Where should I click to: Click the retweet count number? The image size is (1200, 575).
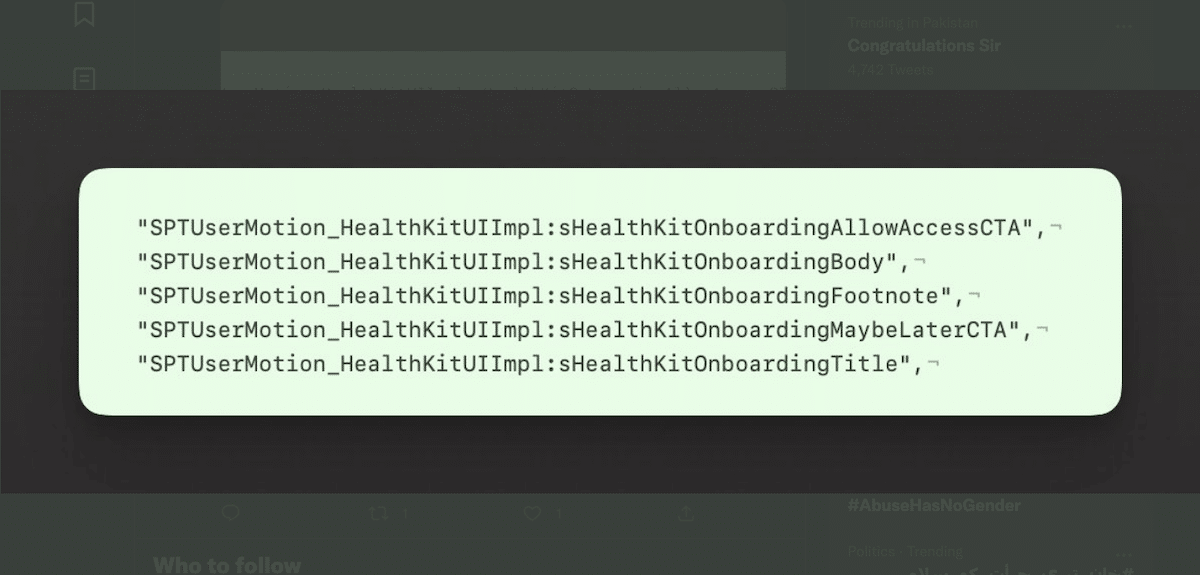[x=405, y=514]
